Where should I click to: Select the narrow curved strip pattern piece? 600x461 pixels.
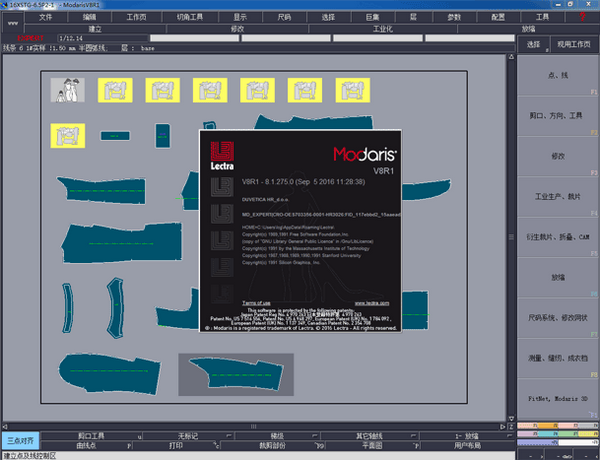pyautogui.click(x=68, y=308)
